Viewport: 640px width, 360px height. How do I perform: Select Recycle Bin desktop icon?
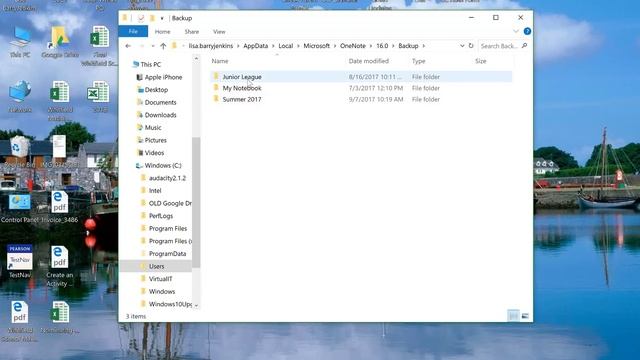19,151
